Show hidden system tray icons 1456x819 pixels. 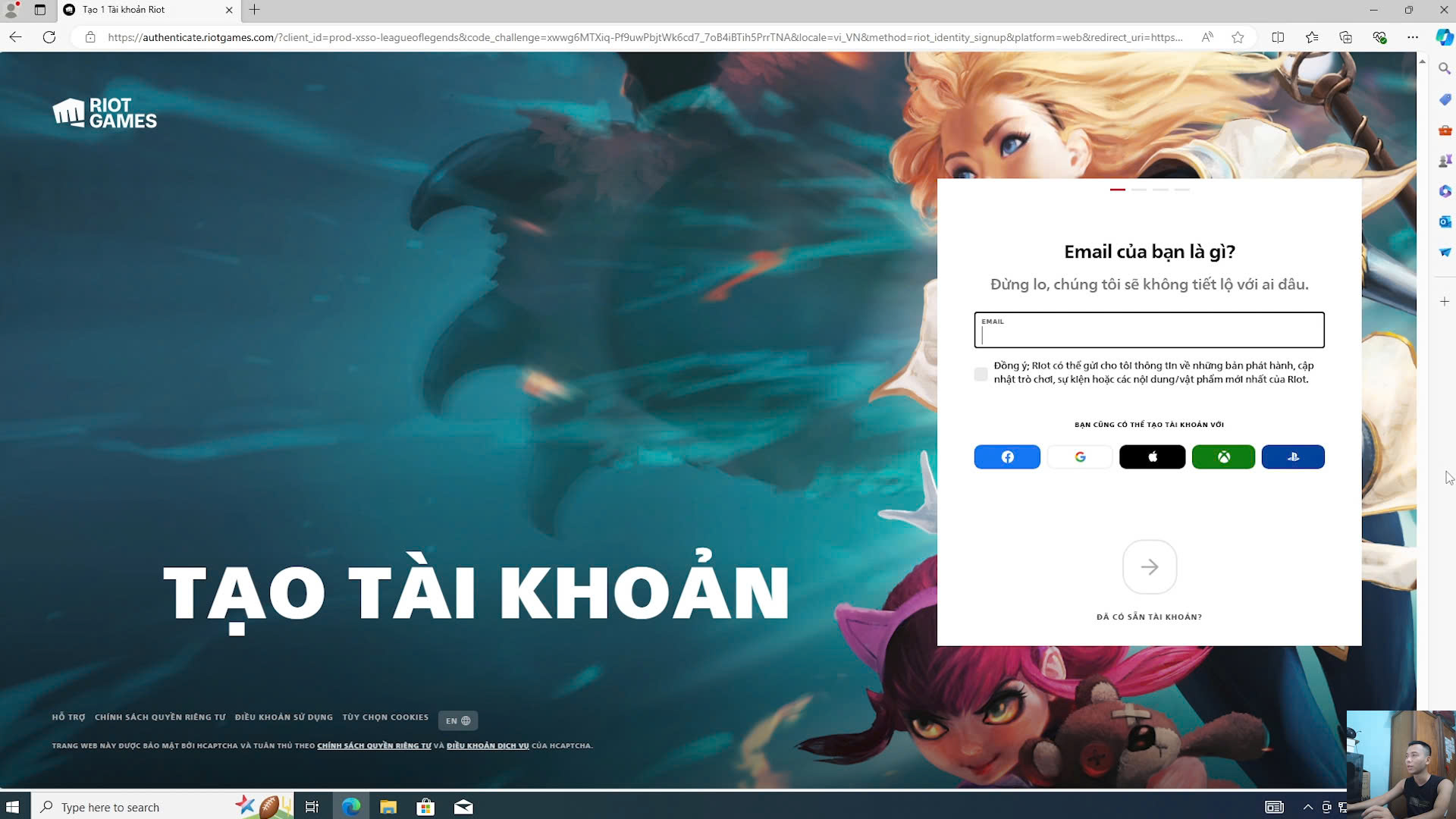(1307, 807)
